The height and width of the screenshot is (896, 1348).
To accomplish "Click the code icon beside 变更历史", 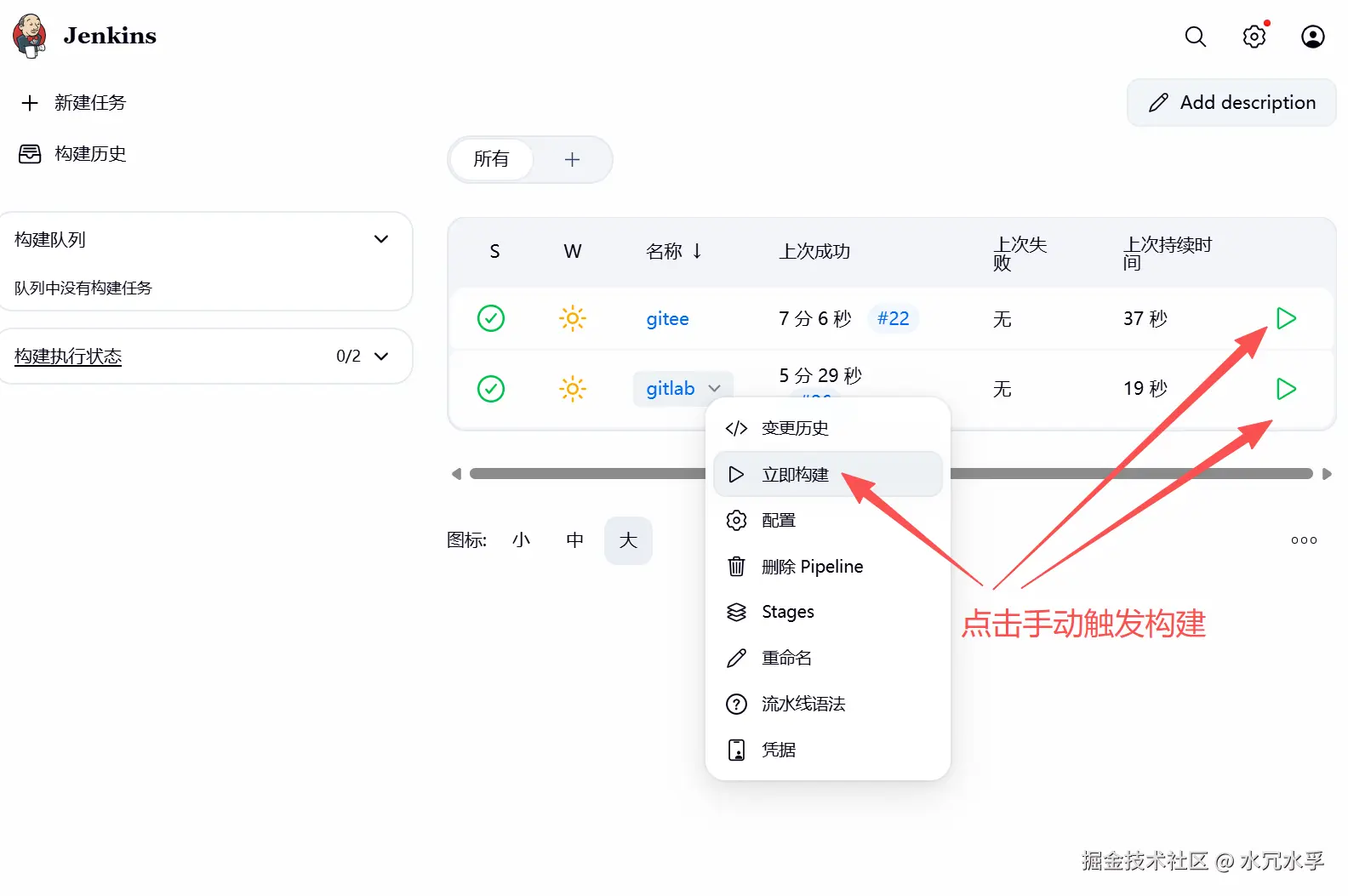I will (x=736, y=428).
